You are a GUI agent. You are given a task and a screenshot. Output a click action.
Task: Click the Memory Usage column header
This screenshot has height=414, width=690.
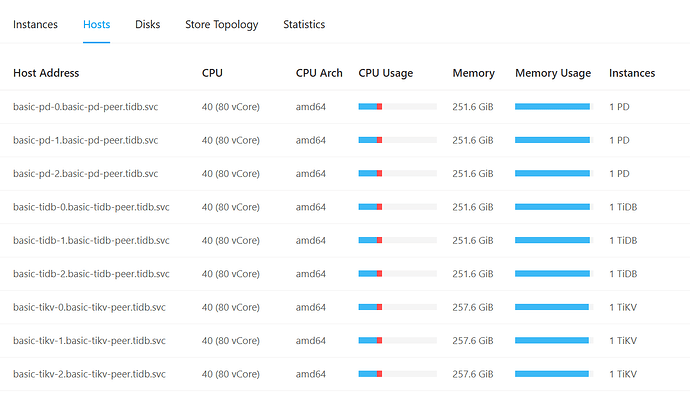click(553, 73)
